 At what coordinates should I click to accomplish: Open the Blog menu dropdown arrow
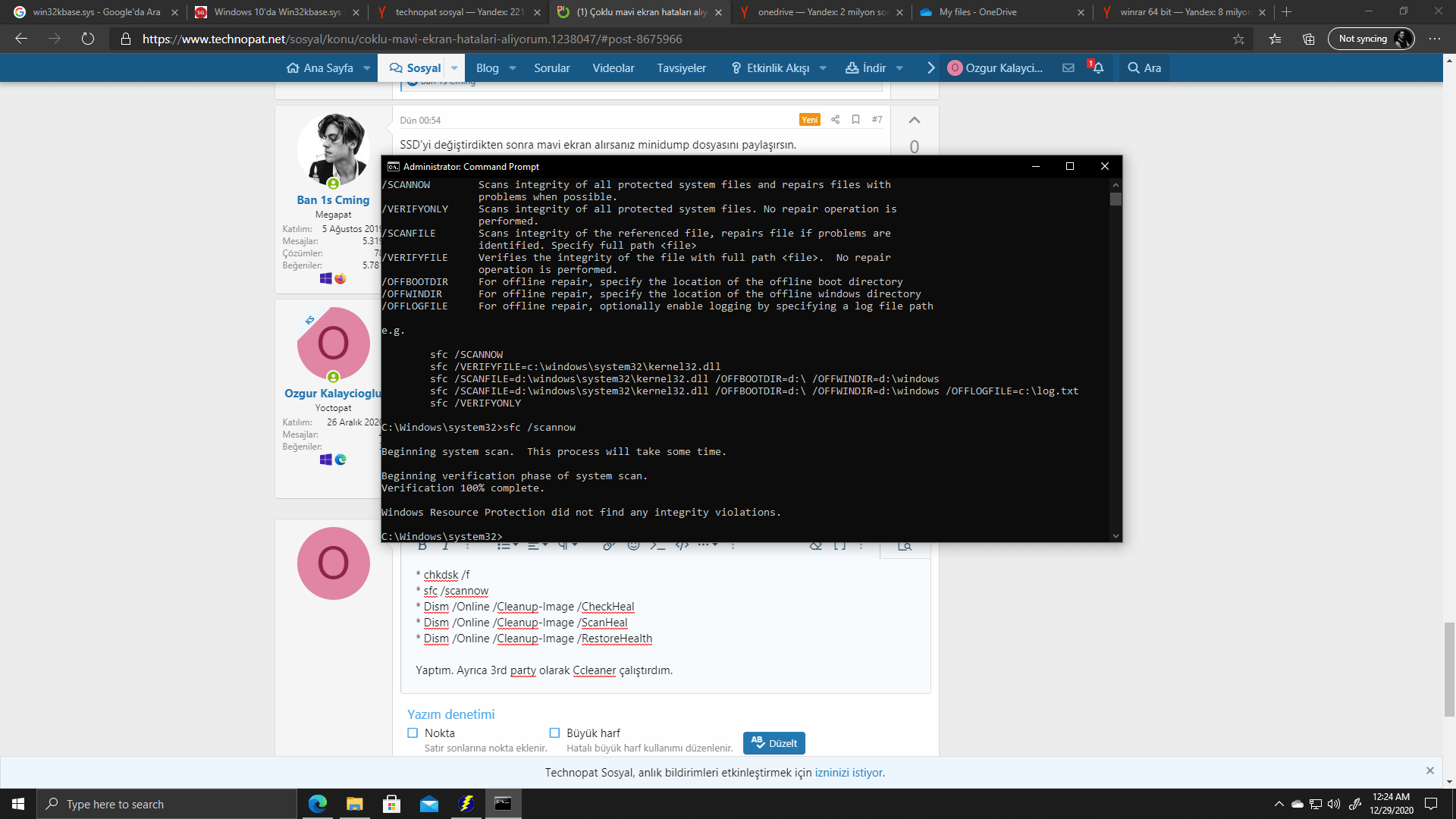pos(513,68)
